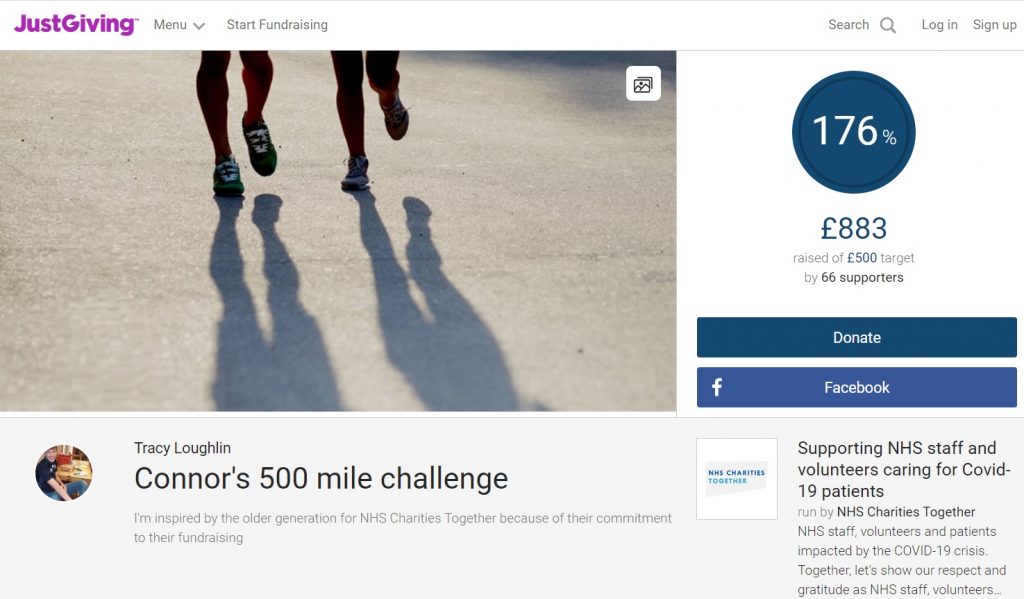The image size is (1024, 599).
Task: Click the Donate button
Action: (x=857, y=337)
